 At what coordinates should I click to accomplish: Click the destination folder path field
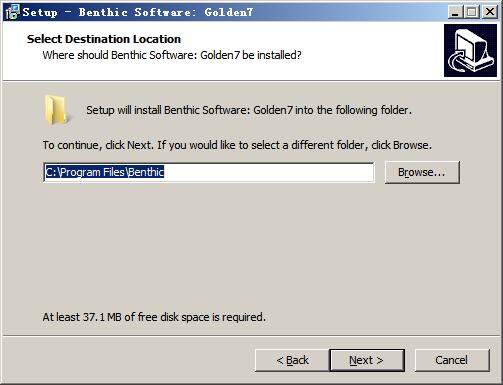[x=209, y=172]
